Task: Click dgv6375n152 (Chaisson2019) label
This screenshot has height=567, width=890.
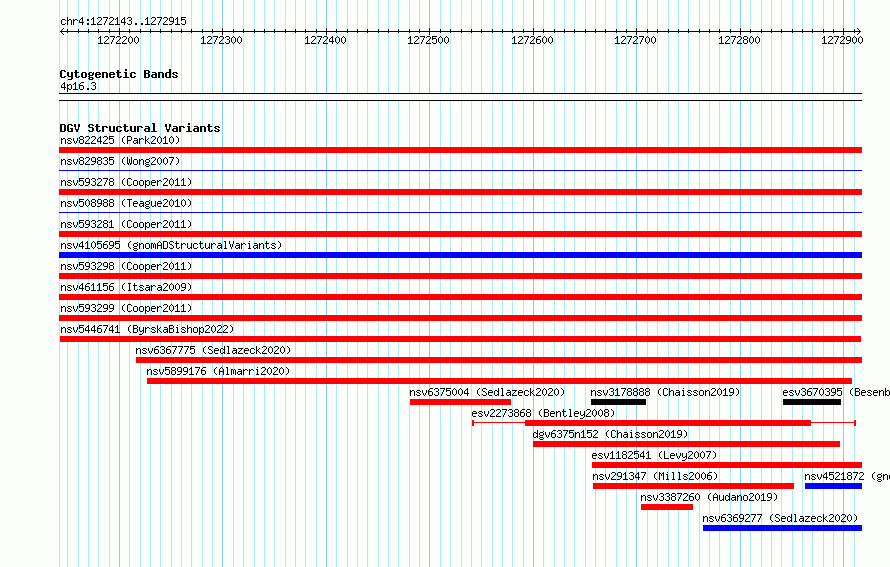Action: (610, 434)
